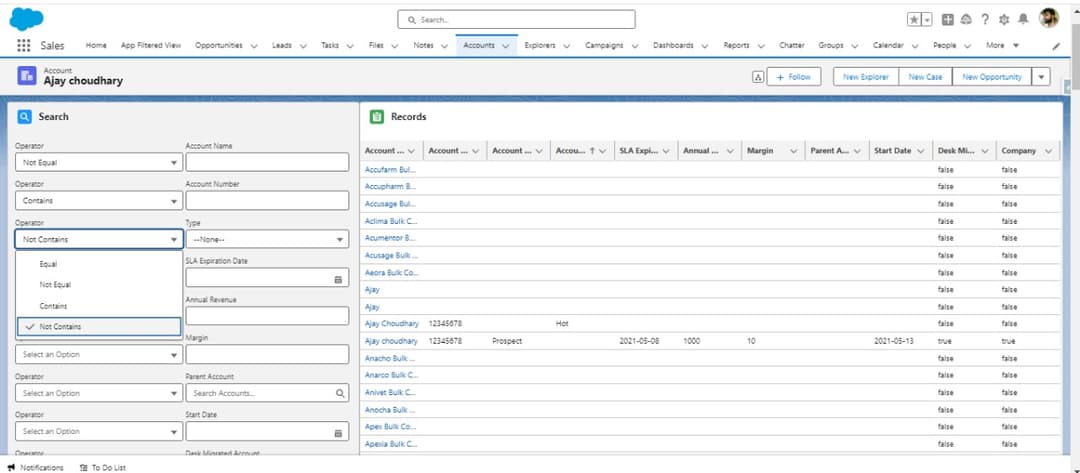Click the Margin input field
This screenshot has height=473, width=1080.
[267, 355]
